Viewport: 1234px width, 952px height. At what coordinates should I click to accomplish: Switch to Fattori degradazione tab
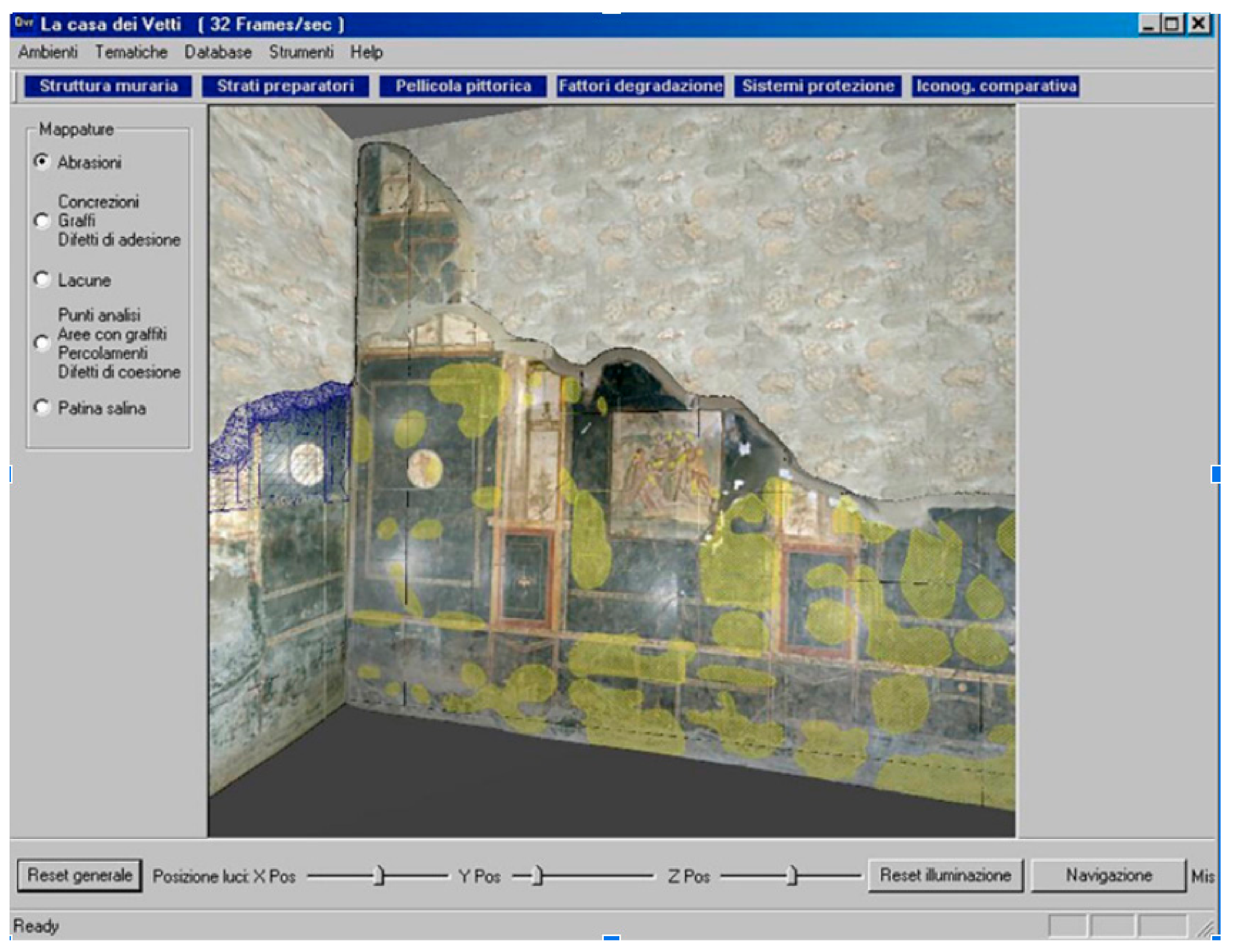point(640,86)
